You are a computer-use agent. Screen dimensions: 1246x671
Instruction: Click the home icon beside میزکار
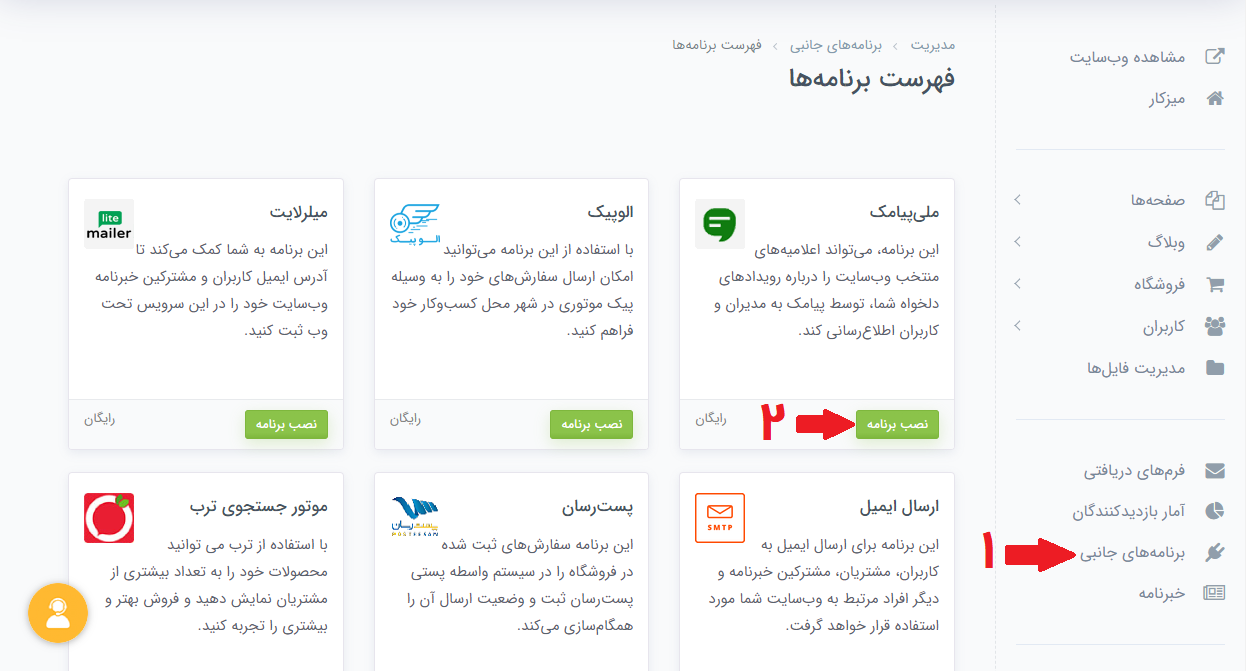tap(1215, 99)
